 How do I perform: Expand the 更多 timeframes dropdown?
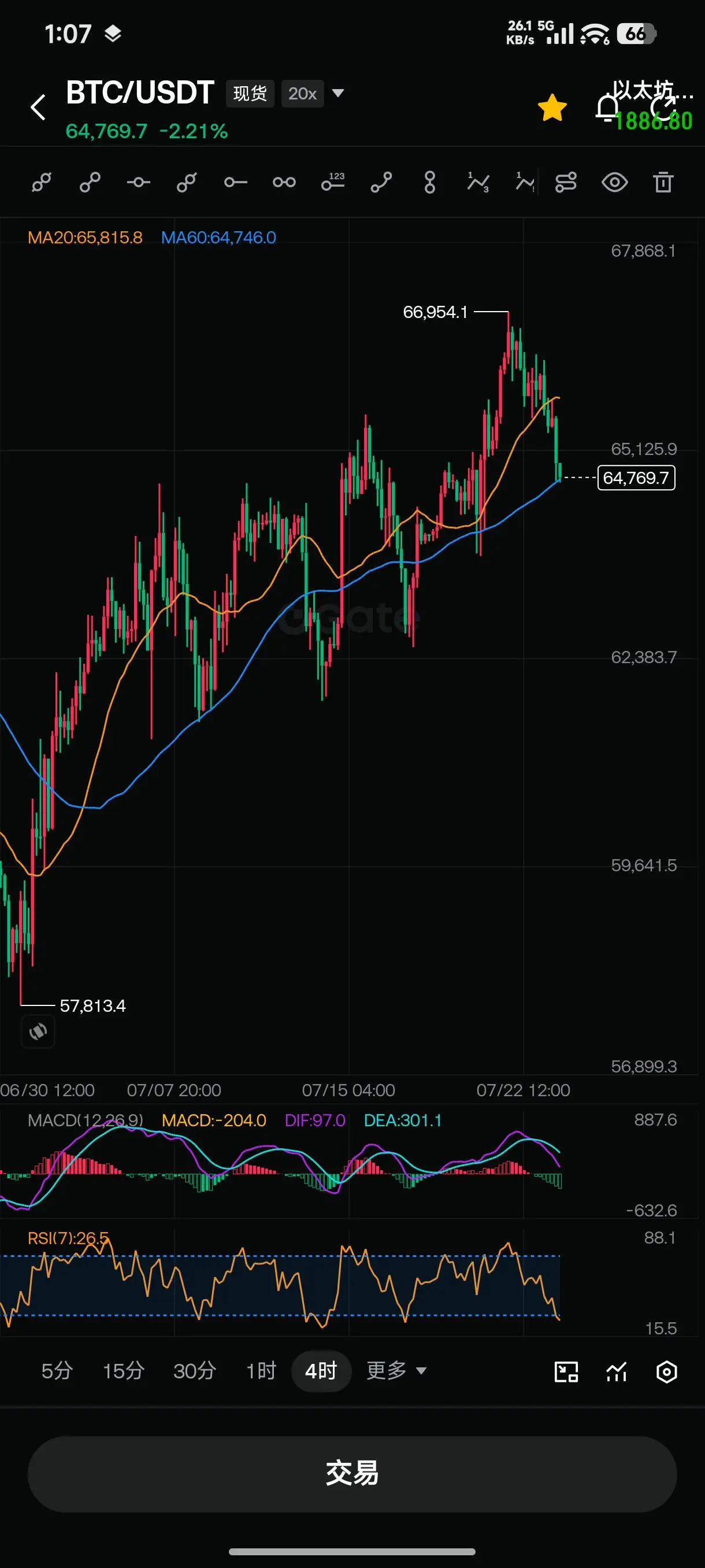tap(396, 1371)
